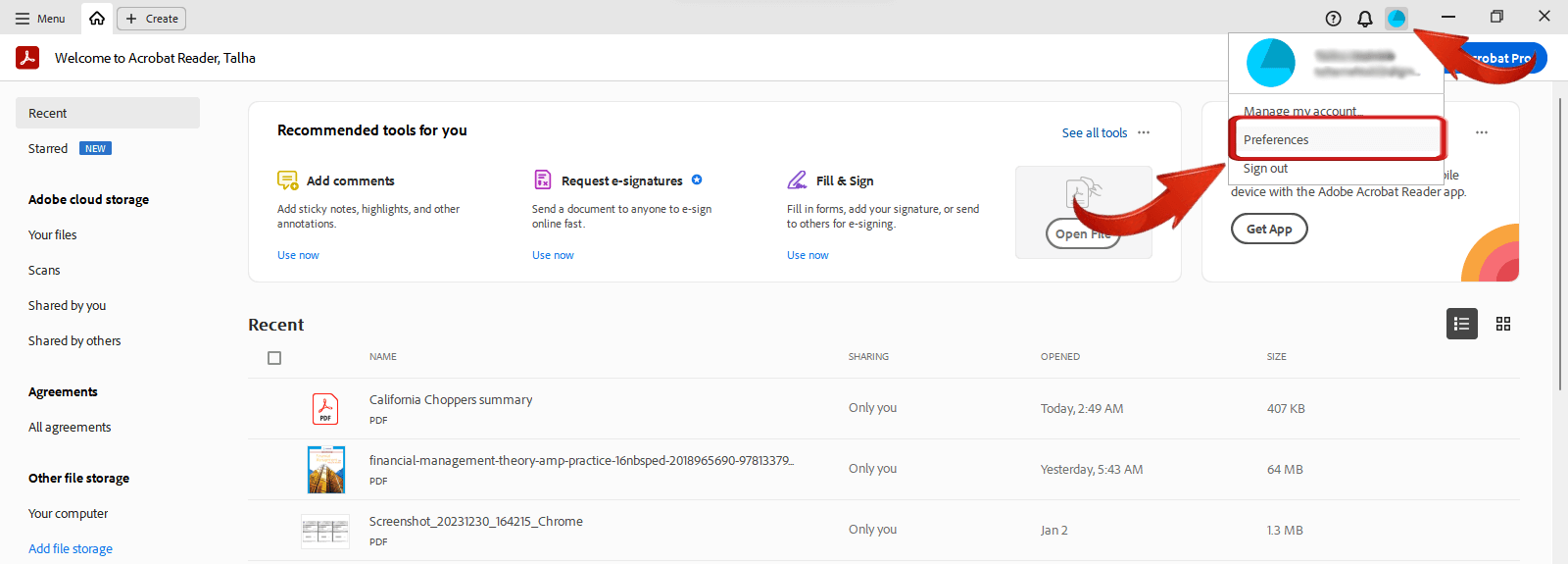The width and height of the screenshot is (1568, 564).
Task: Open the Starred section in sidebar
Action: click(48, 148)
